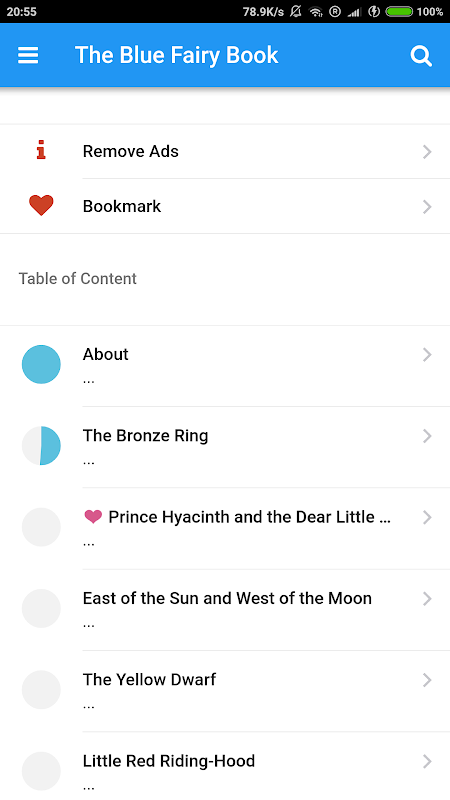The image size is (450, 800).
Task: Open Bookmark using the right chevron
Action: pos(428,207)
